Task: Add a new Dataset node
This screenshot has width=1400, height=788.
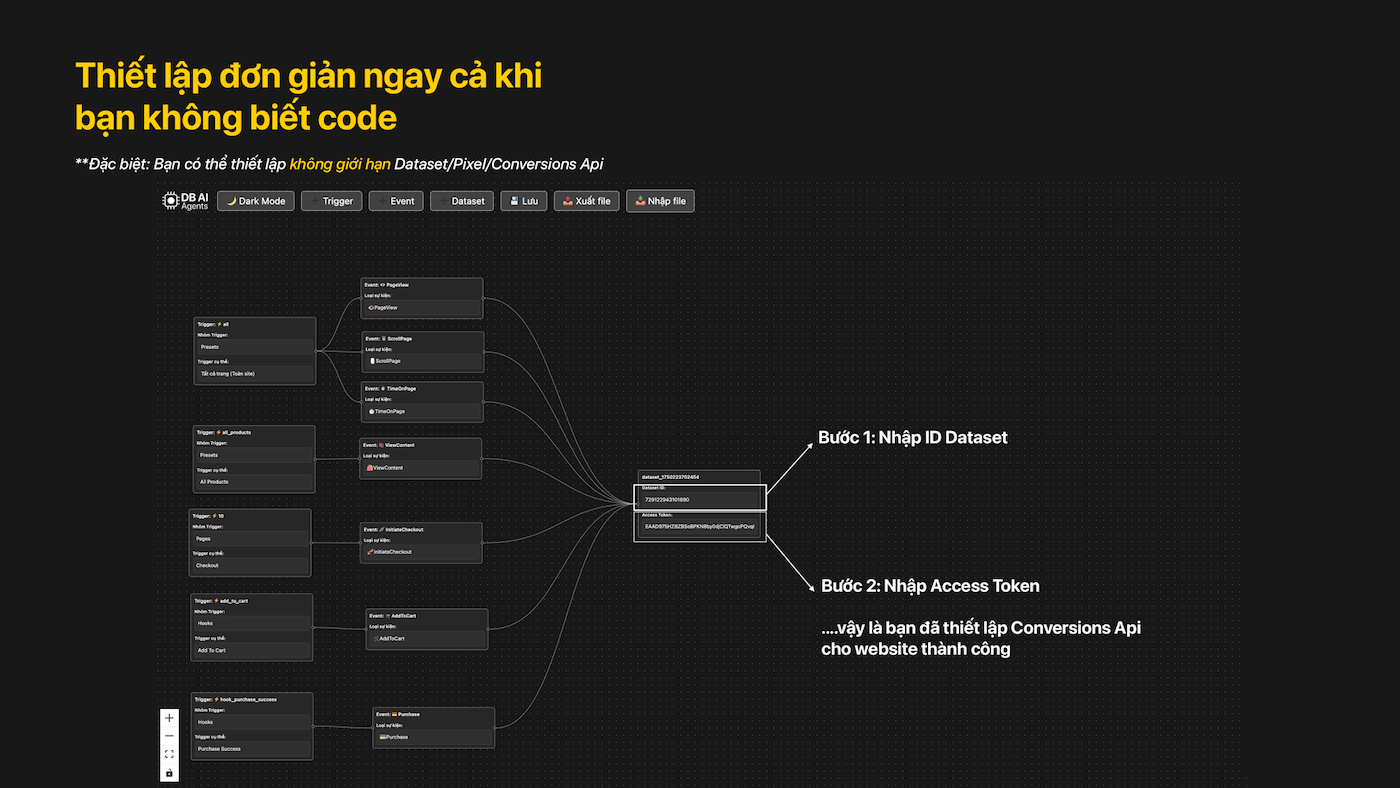Action: tap(461, 201)
